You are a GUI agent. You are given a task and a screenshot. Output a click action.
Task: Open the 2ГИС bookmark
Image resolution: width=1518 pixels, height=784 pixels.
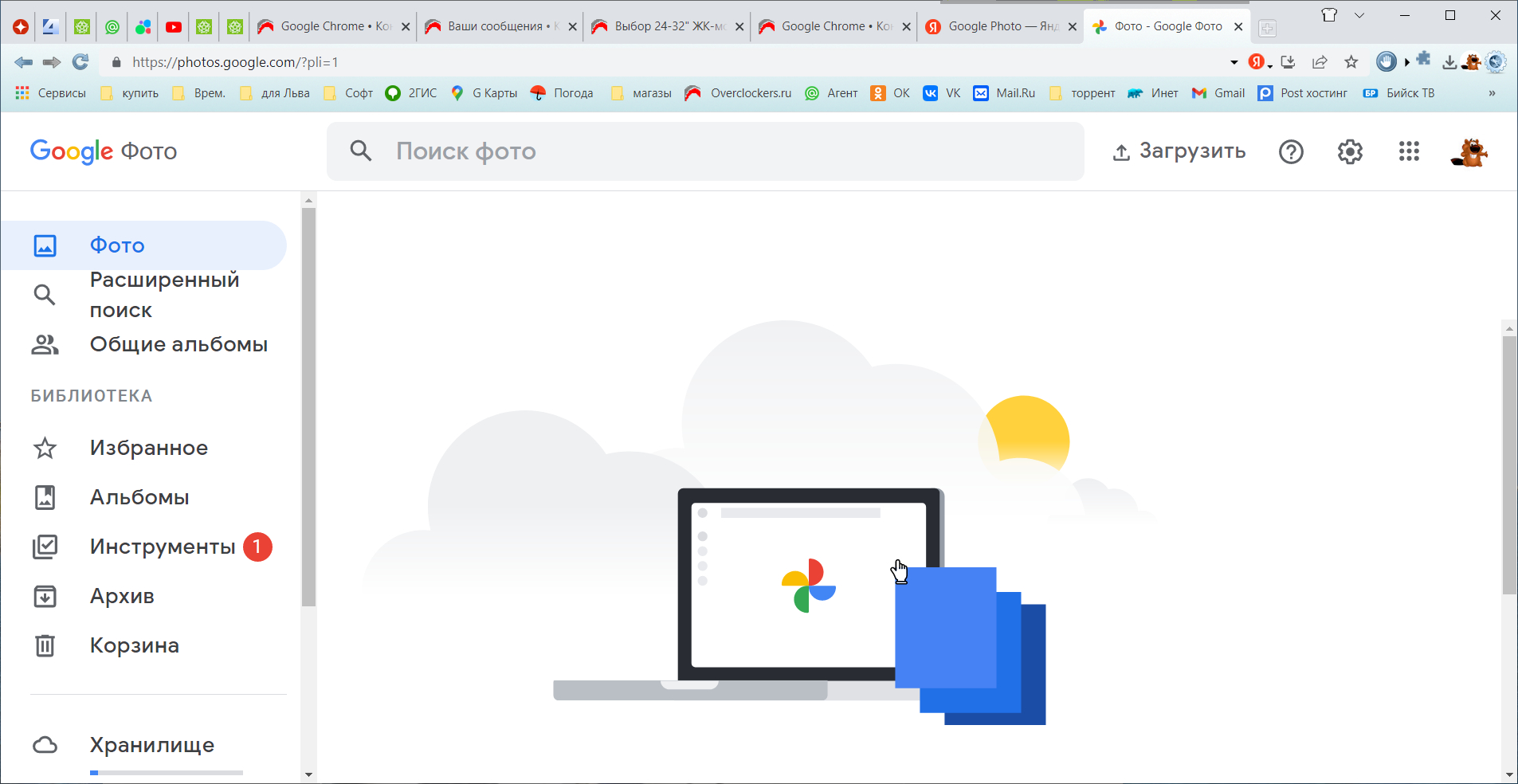pyautogui.click(x=411, y=93)
